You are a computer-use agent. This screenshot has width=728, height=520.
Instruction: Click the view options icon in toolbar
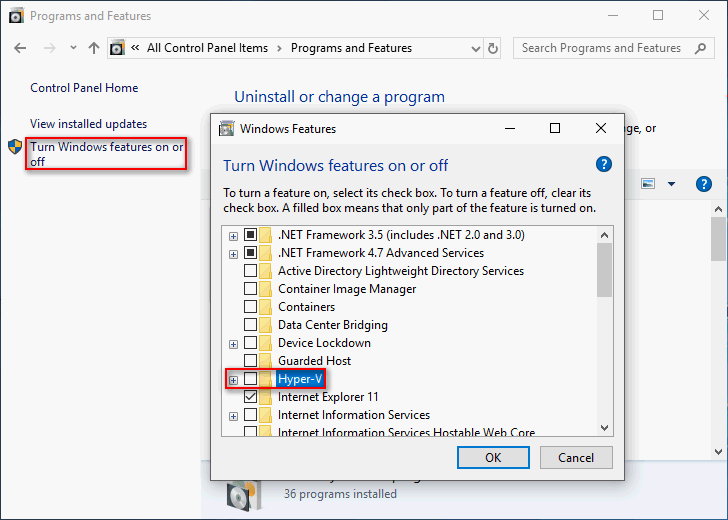pos(648,184)
